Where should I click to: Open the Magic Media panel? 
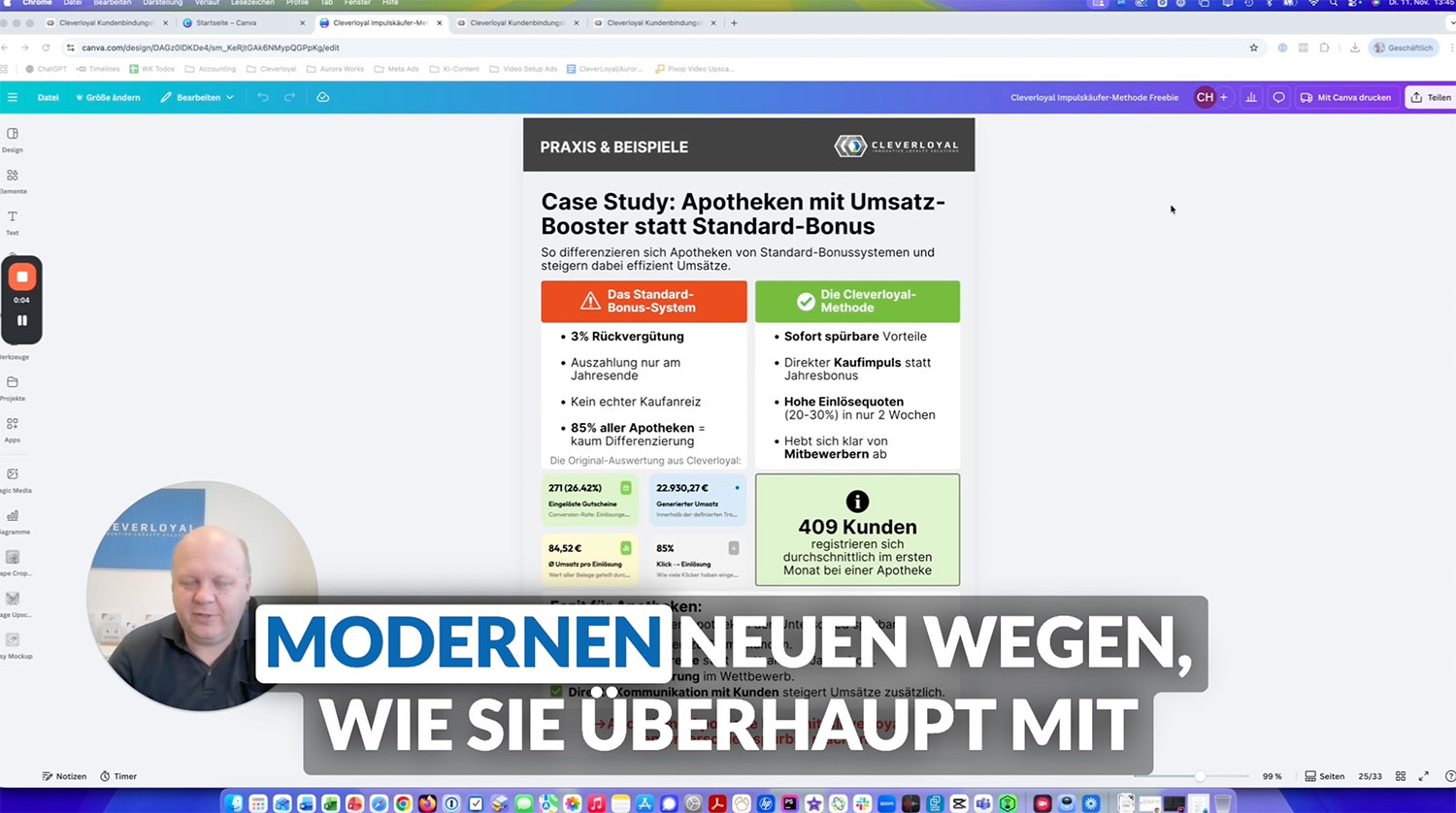(x=15, y=481)
